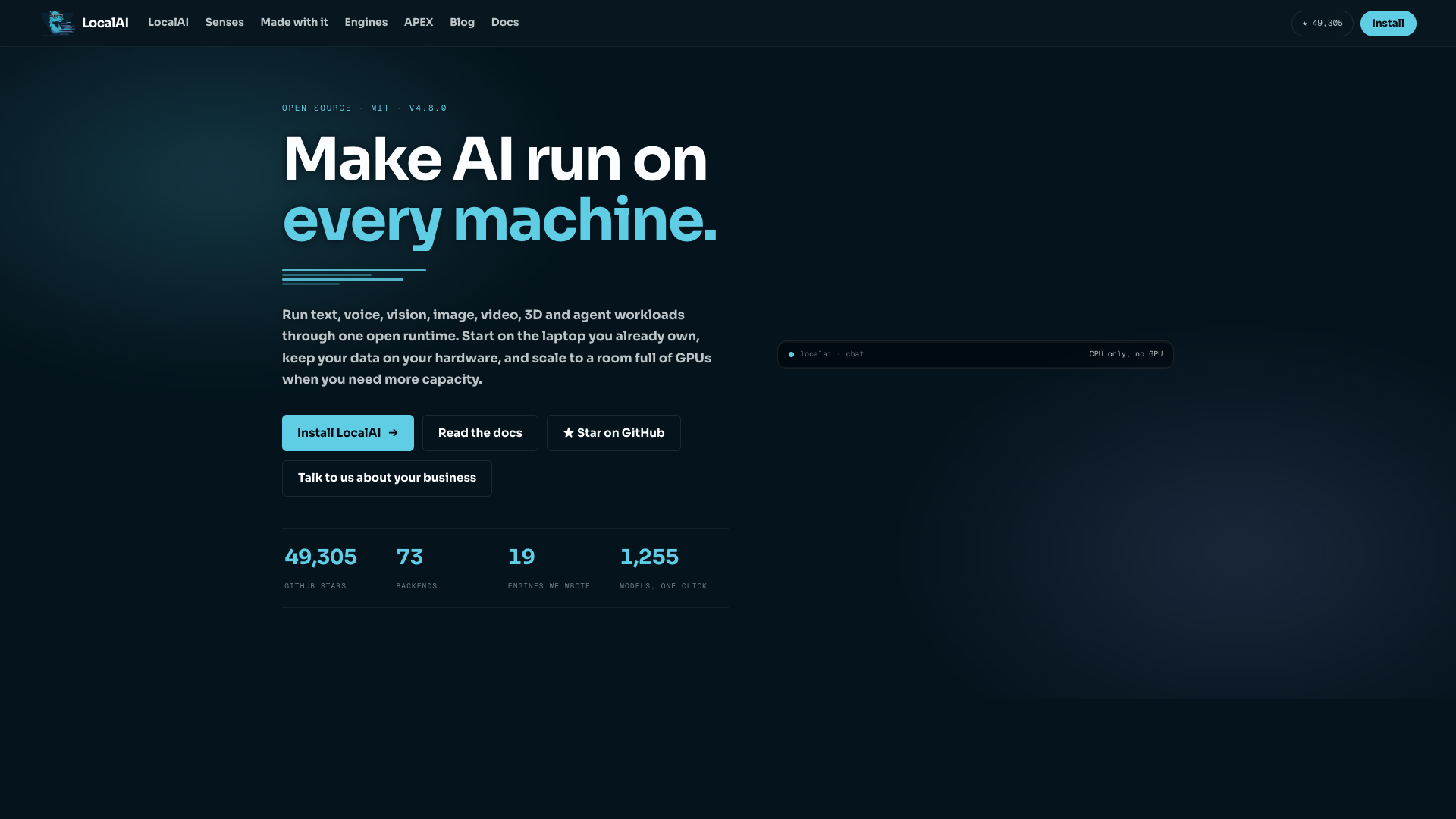Click the 73 backends statistic
Viewport: 1456px width, 819px height.
(417, 568)
